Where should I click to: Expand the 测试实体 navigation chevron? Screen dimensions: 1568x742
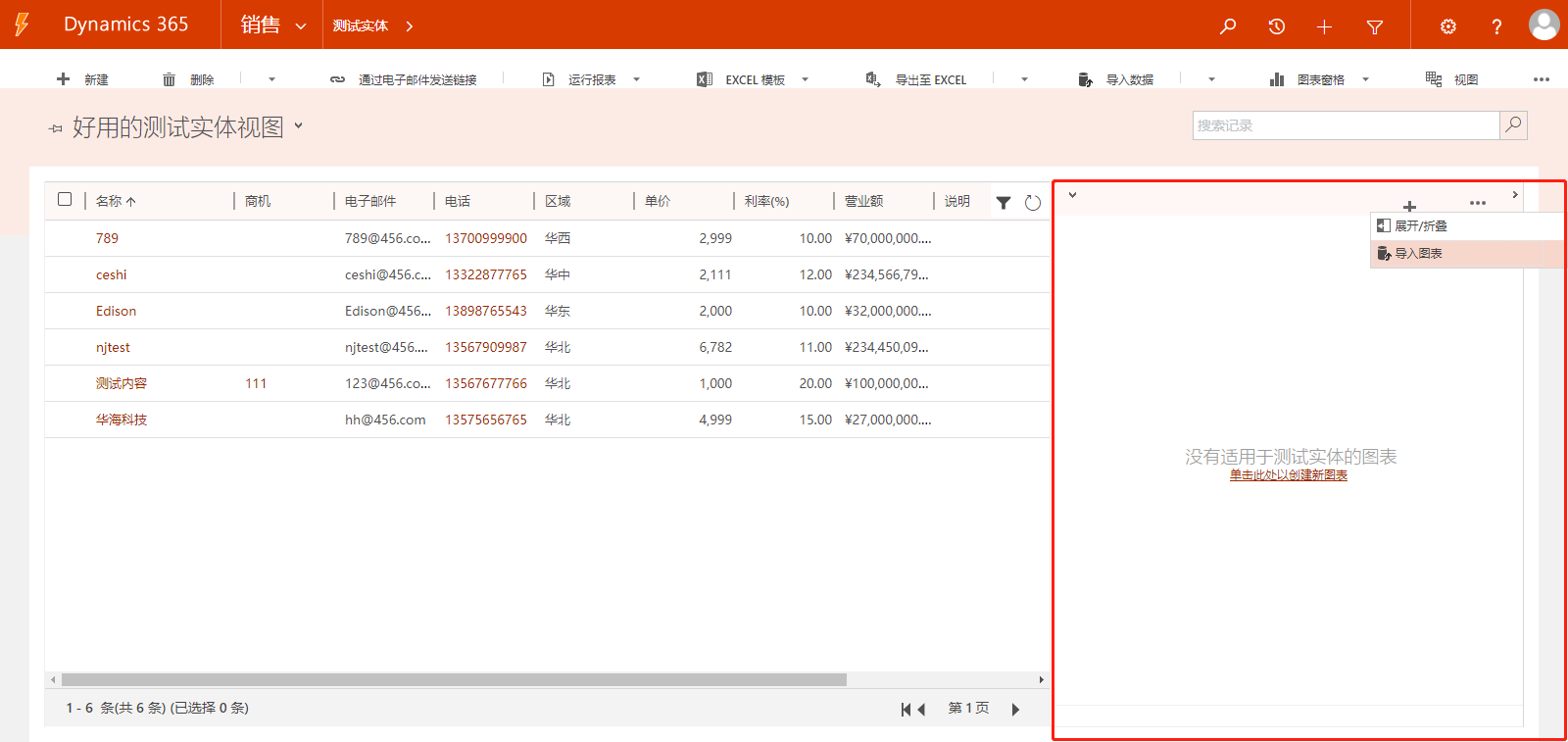[x=410, y=26]
